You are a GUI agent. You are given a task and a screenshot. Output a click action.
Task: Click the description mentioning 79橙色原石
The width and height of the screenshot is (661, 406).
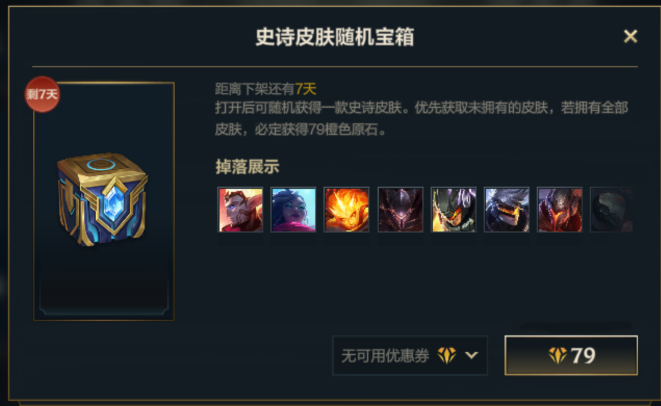coord(422,118)
